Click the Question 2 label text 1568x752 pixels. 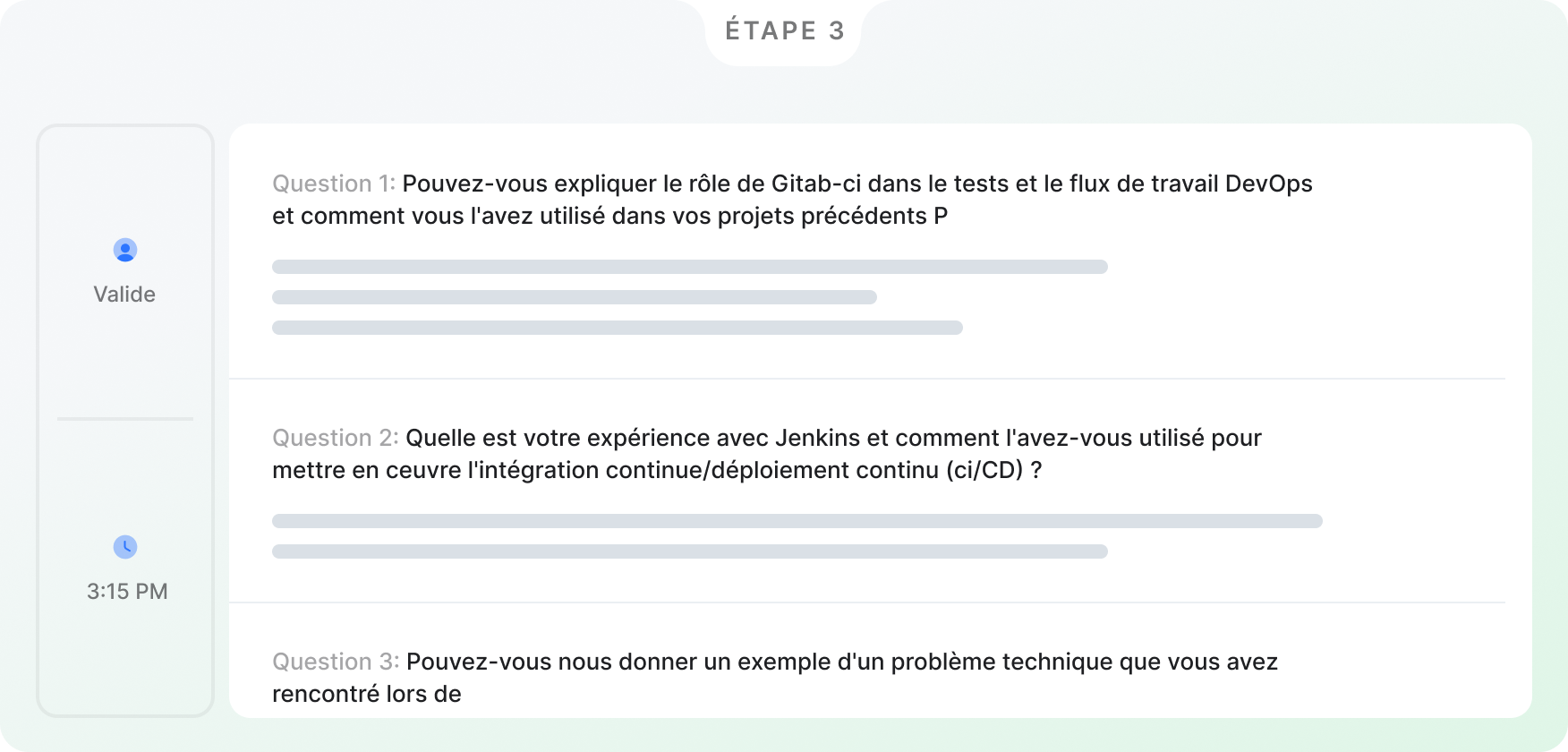[x=336, y=438]
